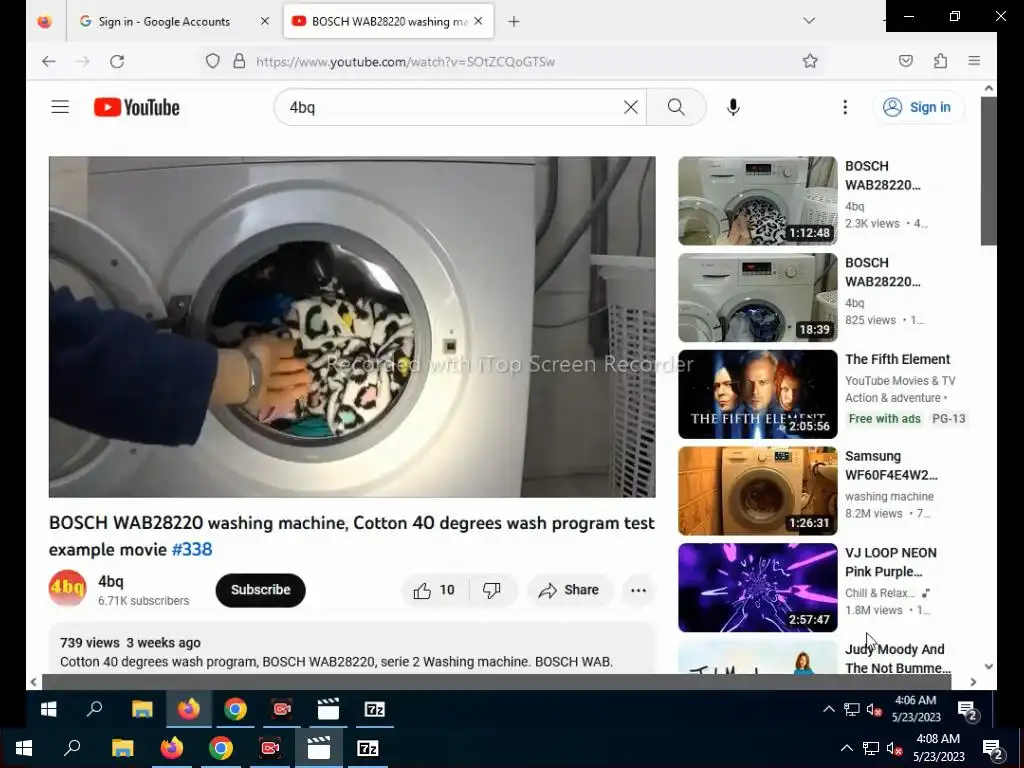Screen dimensions: 1024x768
Task: Open YouTube settings three-dot menu
Action: tap(845, 107)
